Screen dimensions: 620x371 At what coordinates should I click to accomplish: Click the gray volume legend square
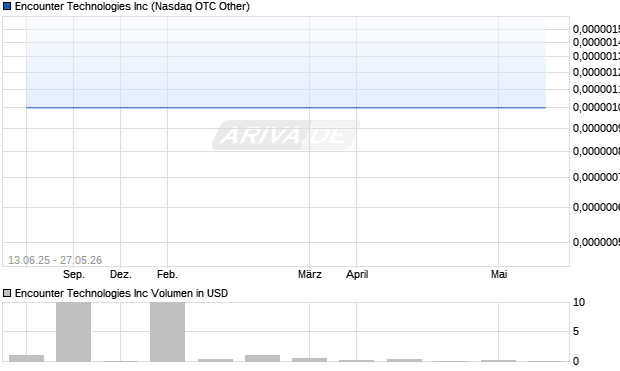point(7,293)
